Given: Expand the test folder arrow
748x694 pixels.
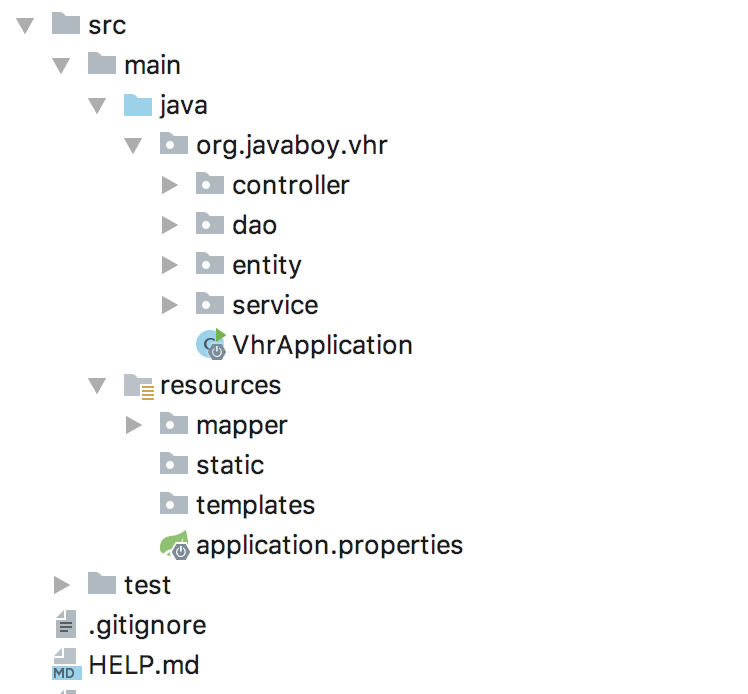Looking at the screenshot, I should pos(61,585).
